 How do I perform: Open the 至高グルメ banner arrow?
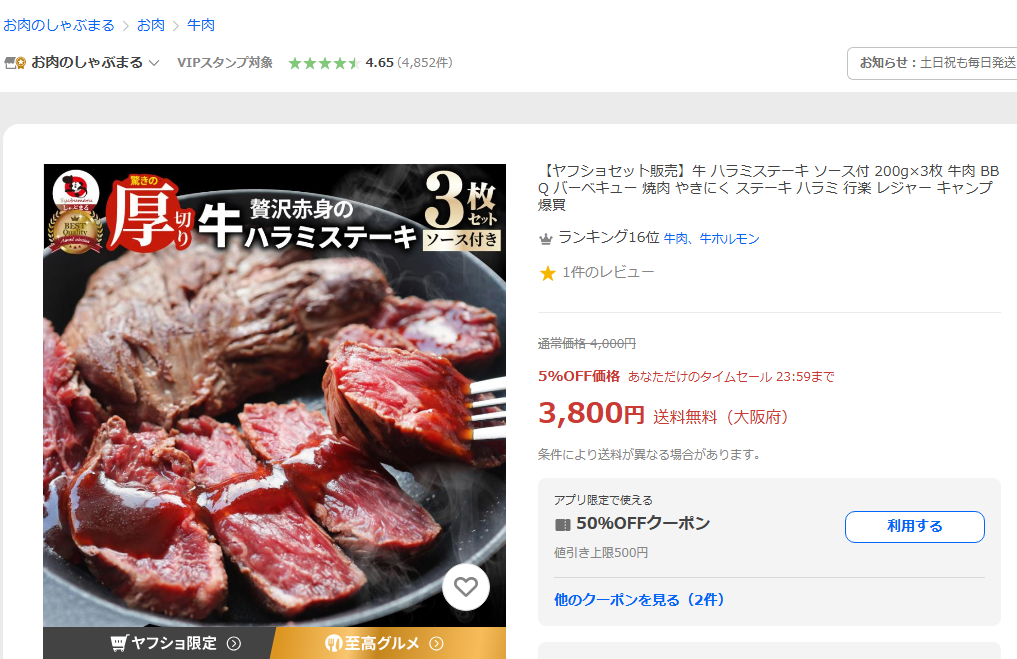coord(437,643)
